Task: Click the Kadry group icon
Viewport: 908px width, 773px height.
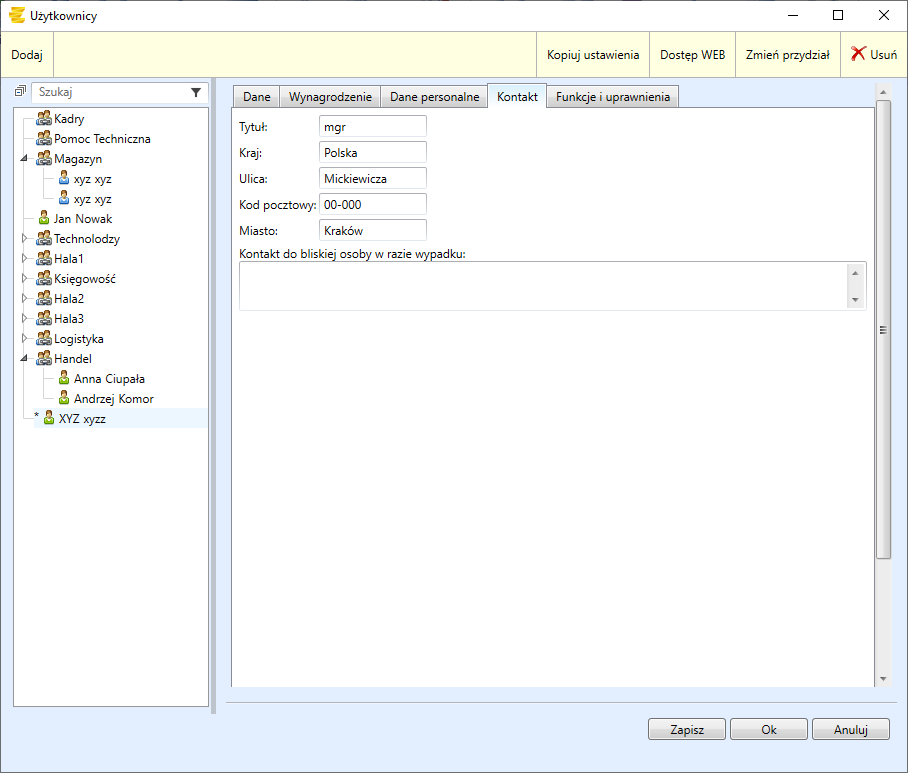Action: pos(44,119)
